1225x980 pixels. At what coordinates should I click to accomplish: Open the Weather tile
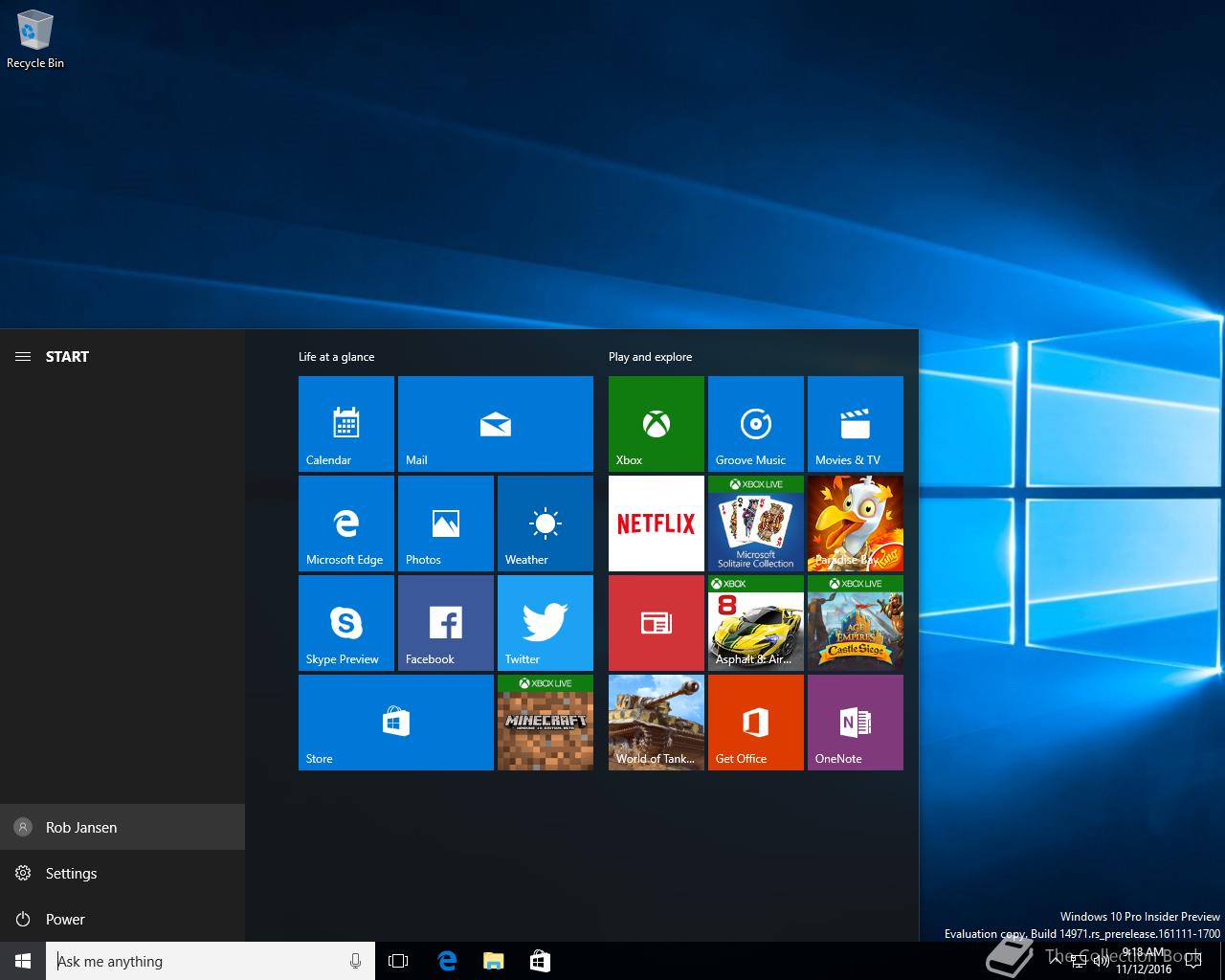546,523
